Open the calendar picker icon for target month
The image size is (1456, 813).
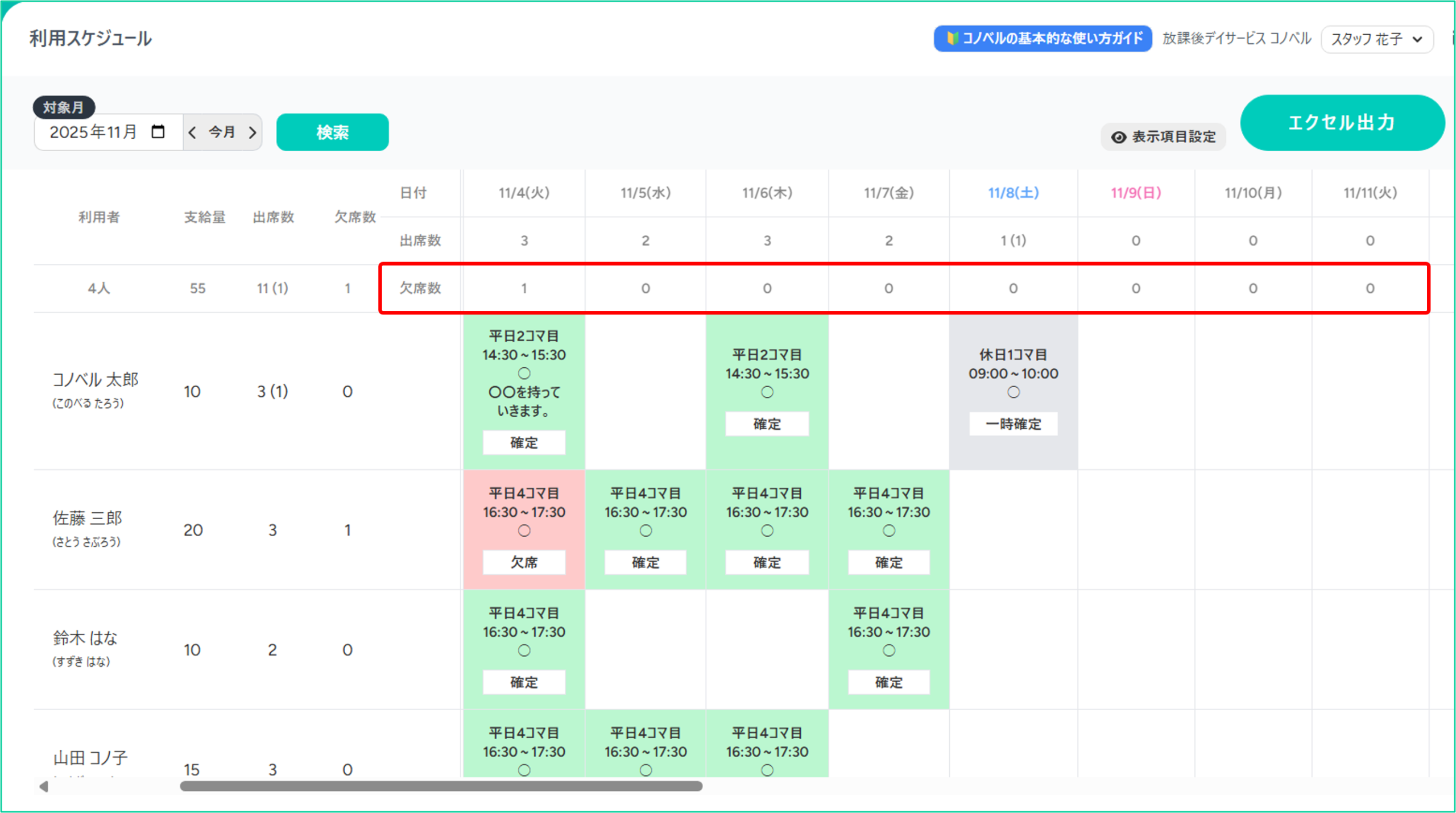[158, 132]
